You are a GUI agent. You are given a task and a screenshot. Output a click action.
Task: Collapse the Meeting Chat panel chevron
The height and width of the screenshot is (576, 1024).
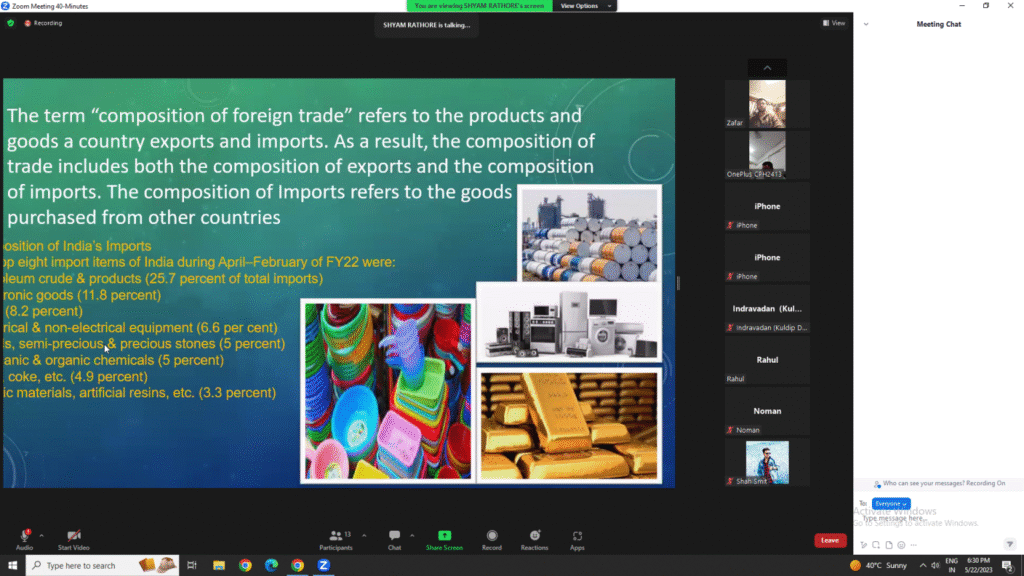tap(866, 24)
